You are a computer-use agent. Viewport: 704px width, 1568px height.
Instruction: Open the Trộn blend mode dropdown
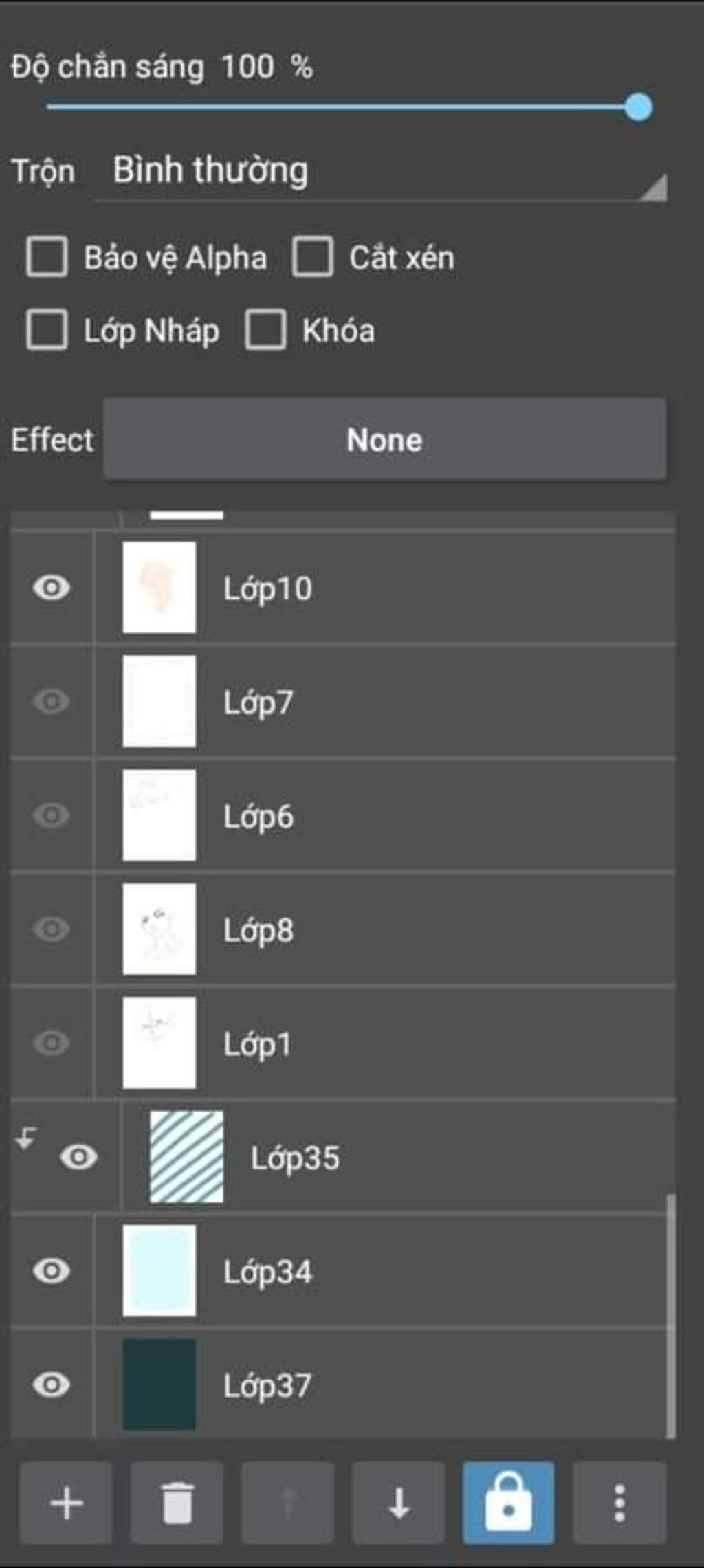(x=380, y=172)
